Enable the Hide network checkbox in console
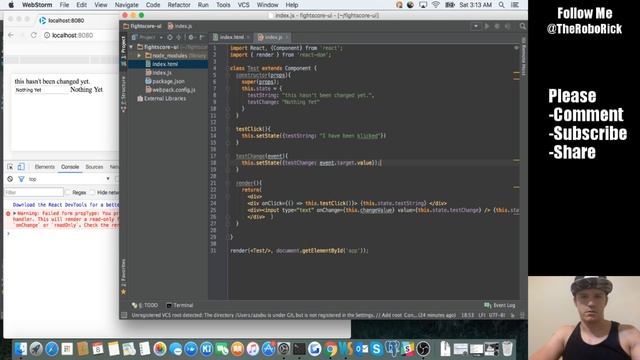Screen dimensions: 640x360 [93, 192]
